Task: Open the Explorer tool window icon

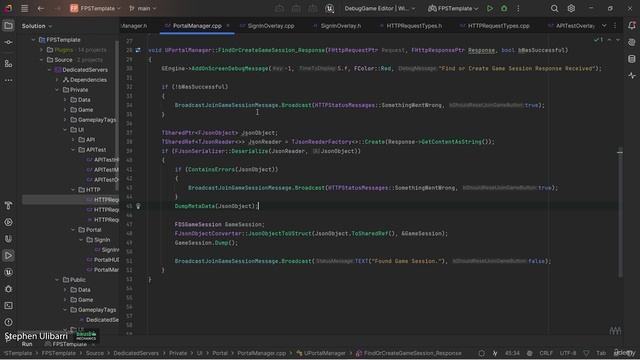Action: tap(8, 26)
